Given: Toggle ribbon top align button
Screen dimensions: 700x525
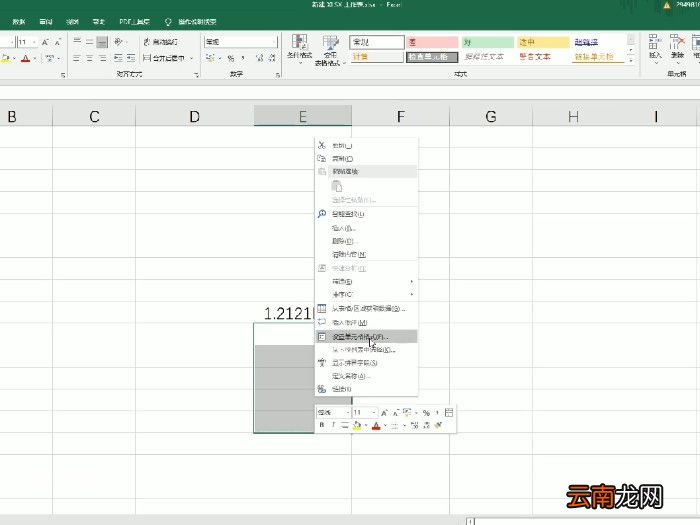Looking at the screenshot, I should point(77,42).
